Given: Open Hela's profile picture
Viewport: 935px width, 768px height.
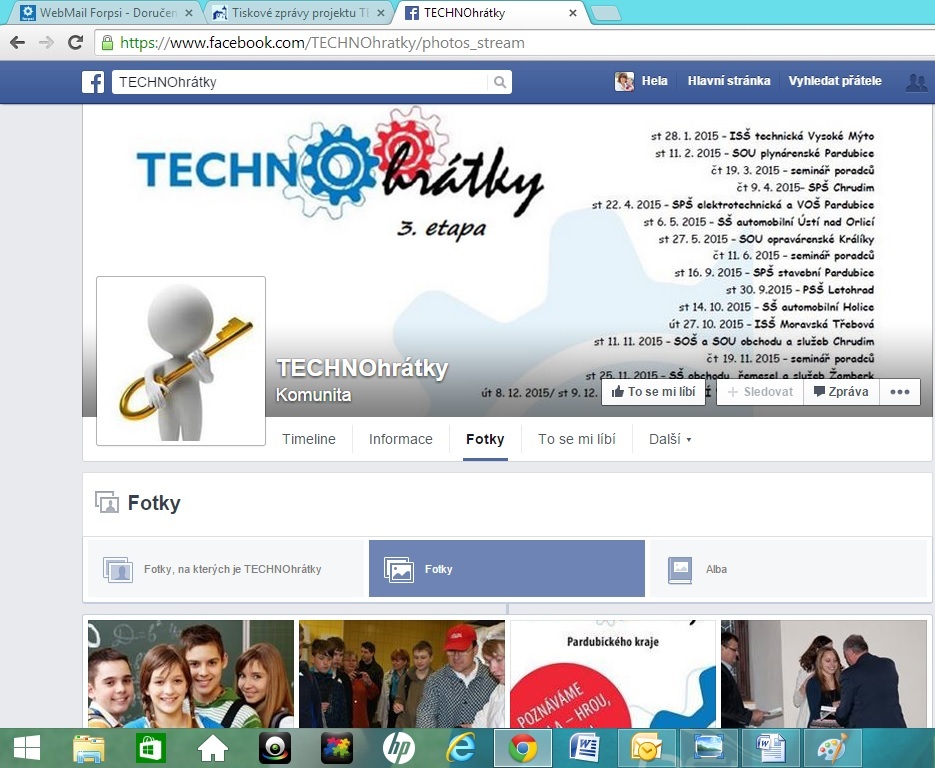Looking at the screenshot, I should tap(624, 81).
